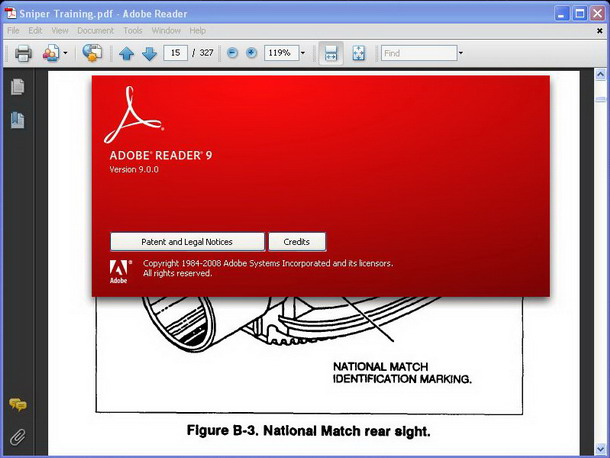The image size is (610, 458).
Task: Open the Comments panel icon
Action: [x=18, y=405]
